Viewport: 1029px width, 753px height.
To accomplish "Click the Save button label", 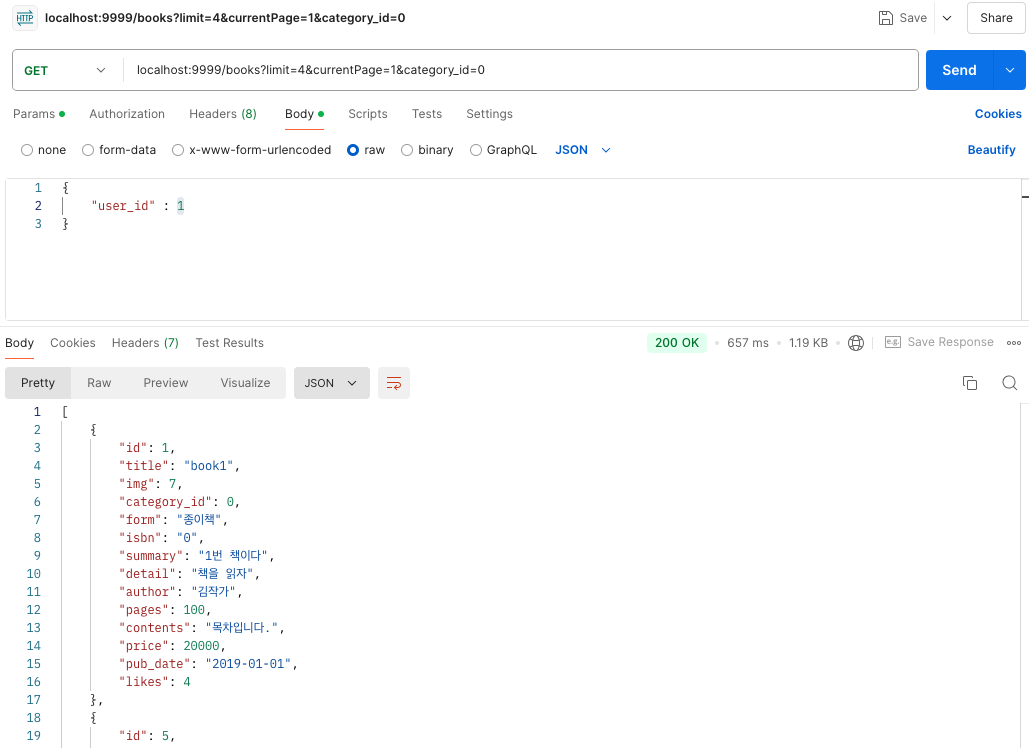I will [x=913, y=18].
